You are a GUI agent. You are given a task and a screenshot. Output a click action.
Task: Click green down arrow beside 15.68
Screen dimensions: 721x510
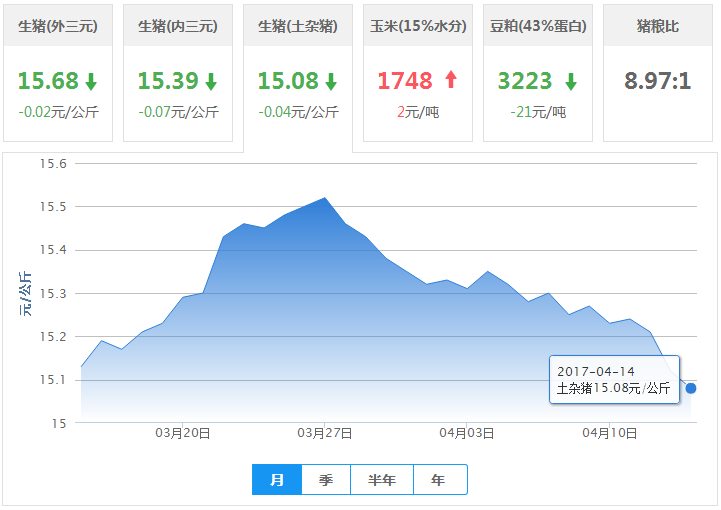(x=91, y=81)
